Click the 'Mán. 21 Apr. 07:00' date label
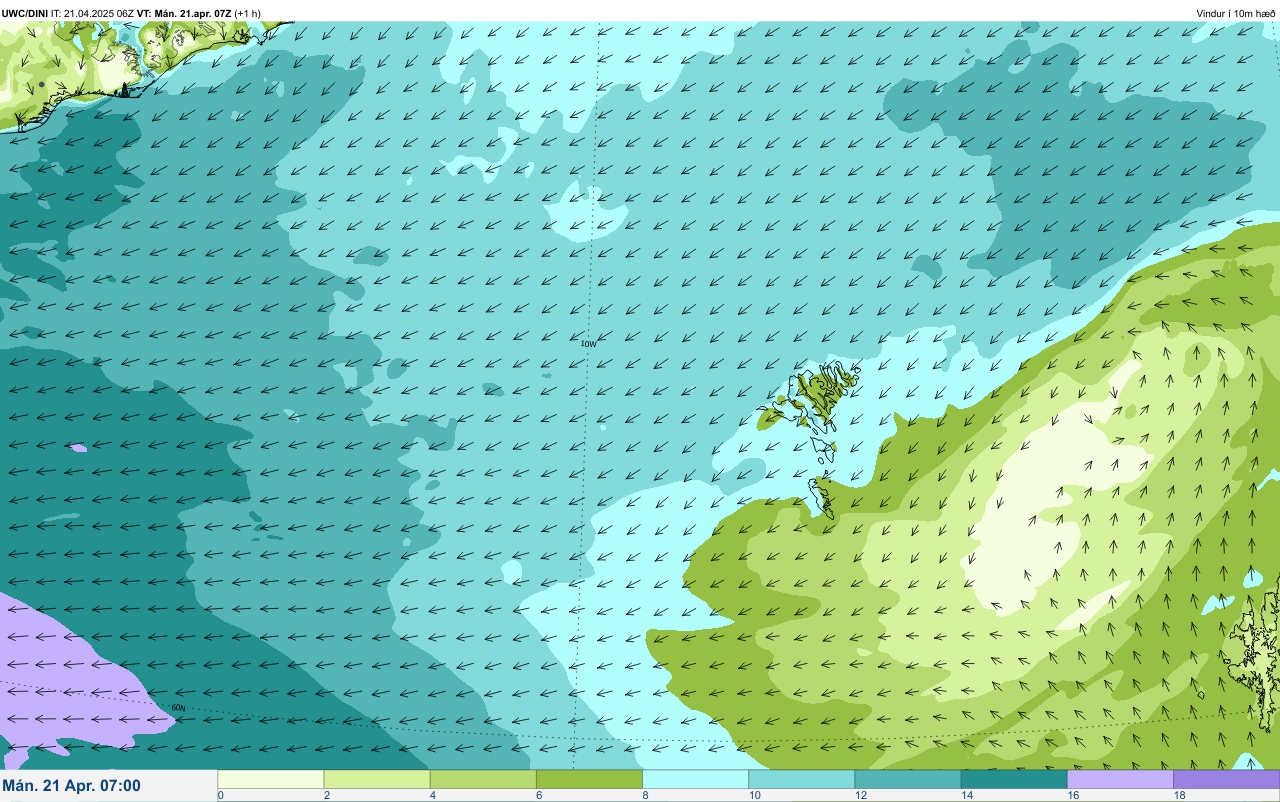Viewport: 1280px width, 802px height. pyautogui.click(x=71, y=786)
